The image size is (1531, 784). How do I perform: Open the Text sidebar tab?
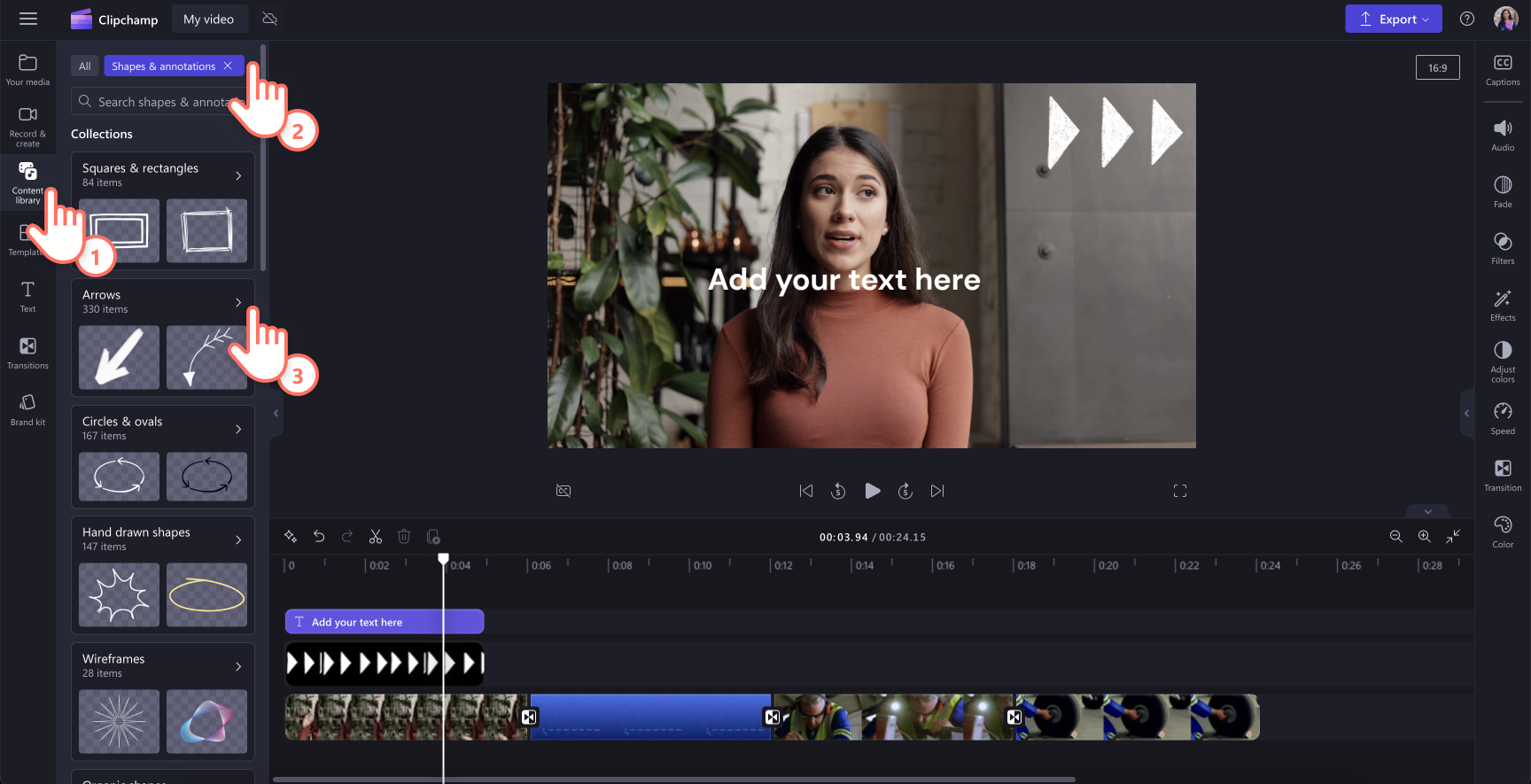pyautogui.click(x=27, y=297)
